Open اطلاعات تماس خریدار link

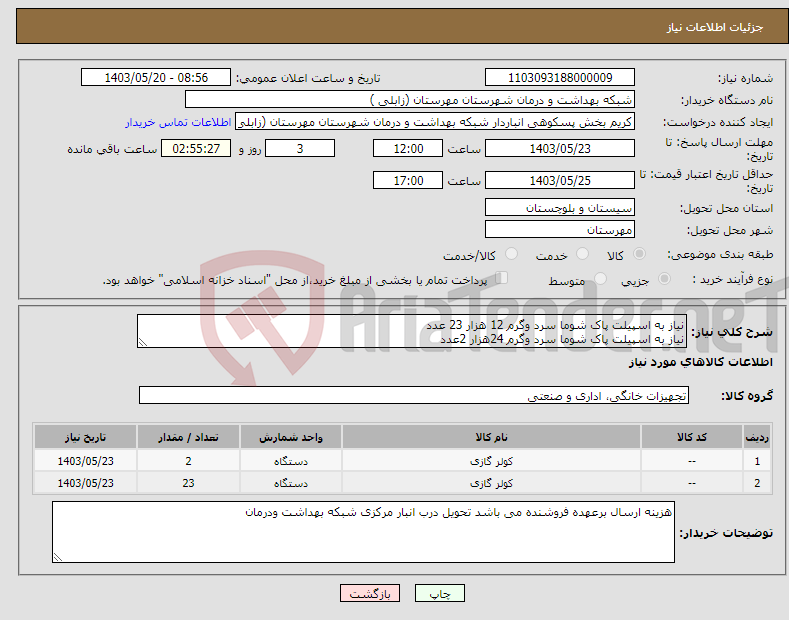[x=178, y=122]
